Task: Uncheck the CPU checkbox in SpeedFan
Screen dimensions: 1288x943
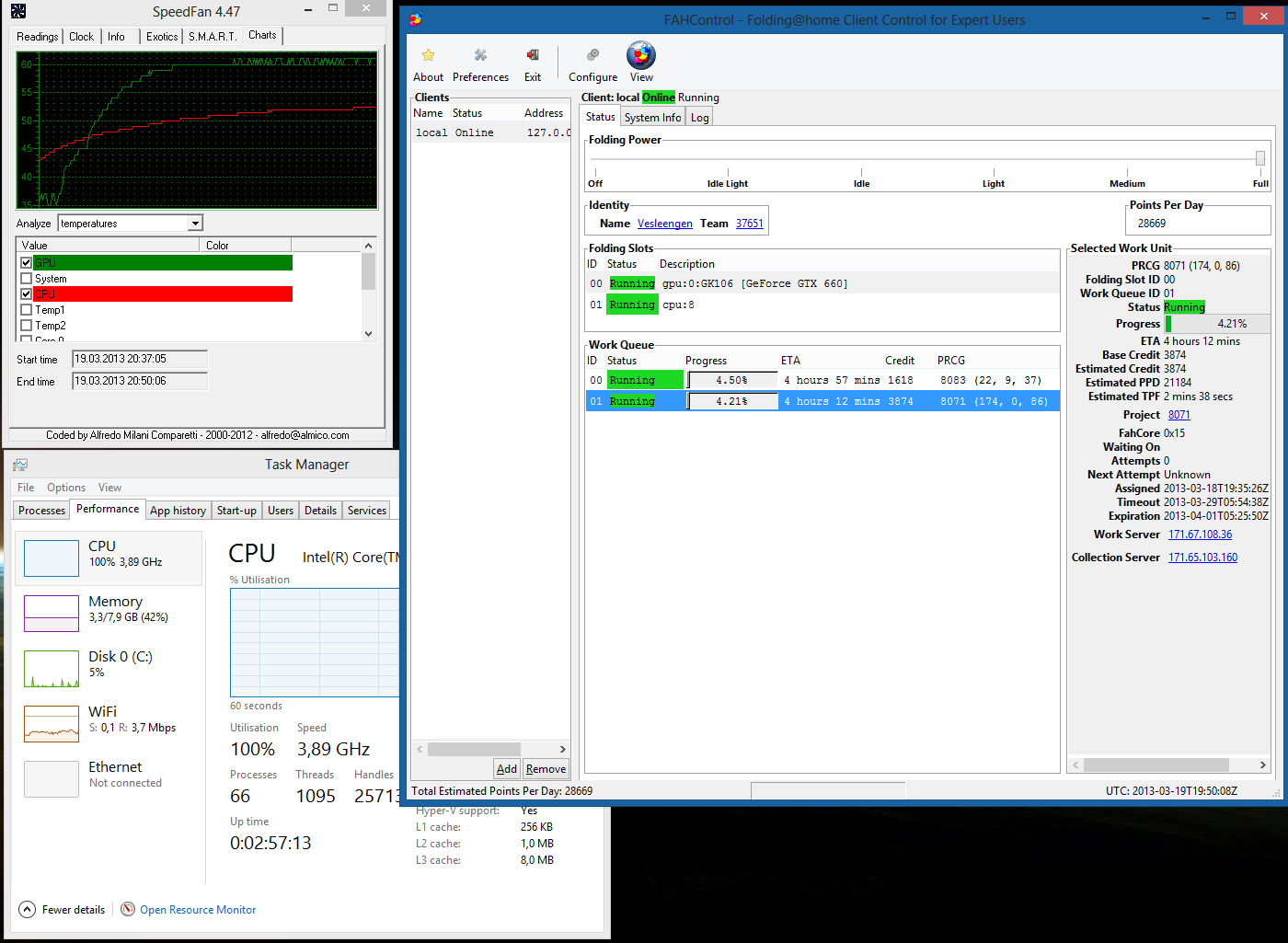Action: (27, 294)
